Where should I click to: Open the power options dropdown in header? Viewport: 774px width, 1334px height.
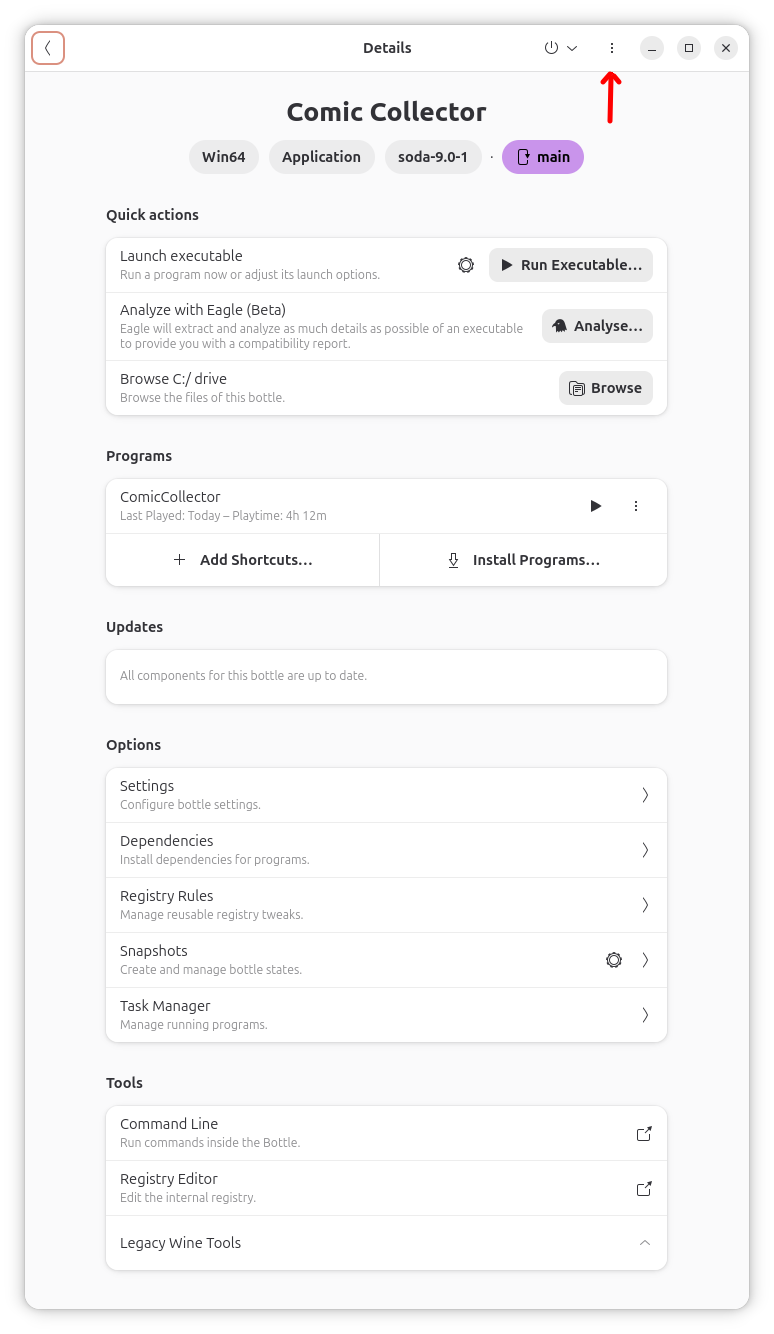(x=561, y=48)
